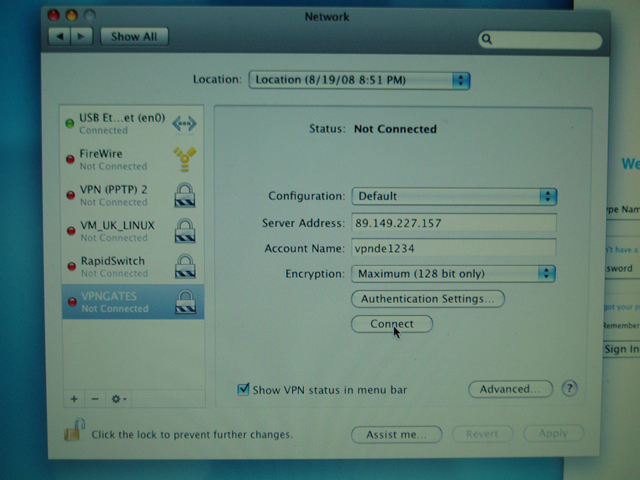Viewport: 640px width, 480px height.
Task: Click the Server Address field
Action: (453, 223)
